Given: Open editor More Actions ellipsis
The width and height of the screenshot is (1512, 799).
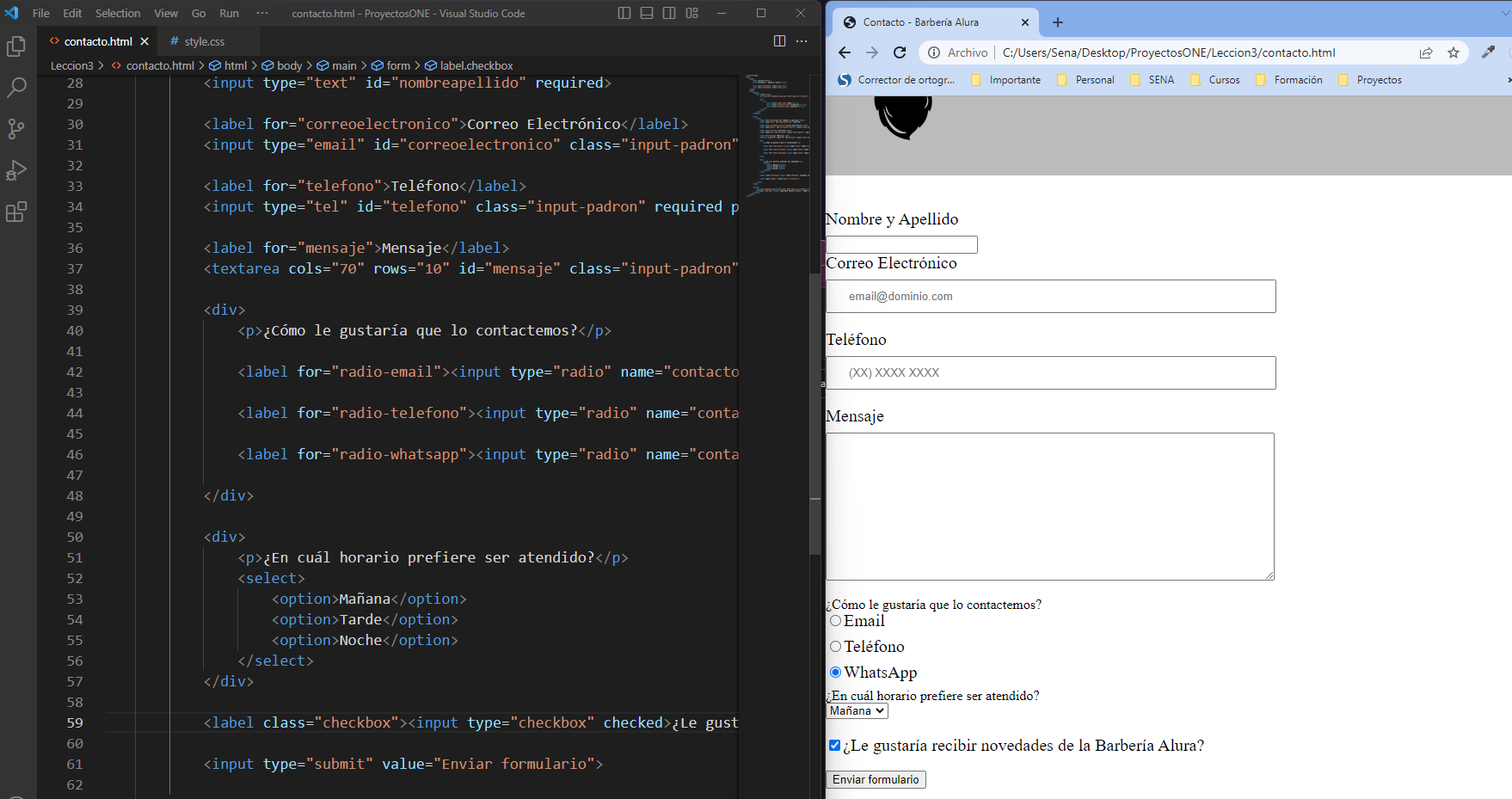Looking at the screenshot, I should tap(802, 40).
